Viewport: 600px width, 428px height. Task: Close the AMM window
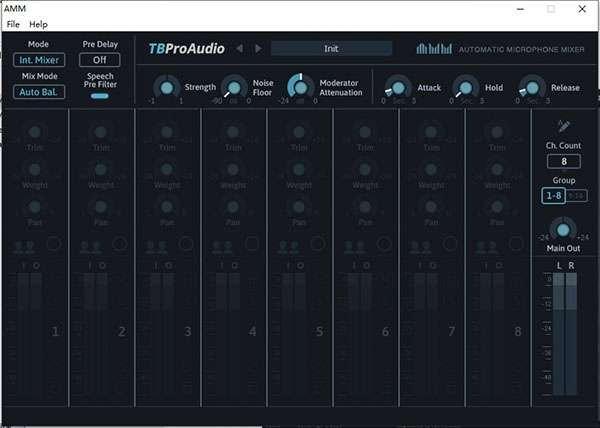(582, 9)
